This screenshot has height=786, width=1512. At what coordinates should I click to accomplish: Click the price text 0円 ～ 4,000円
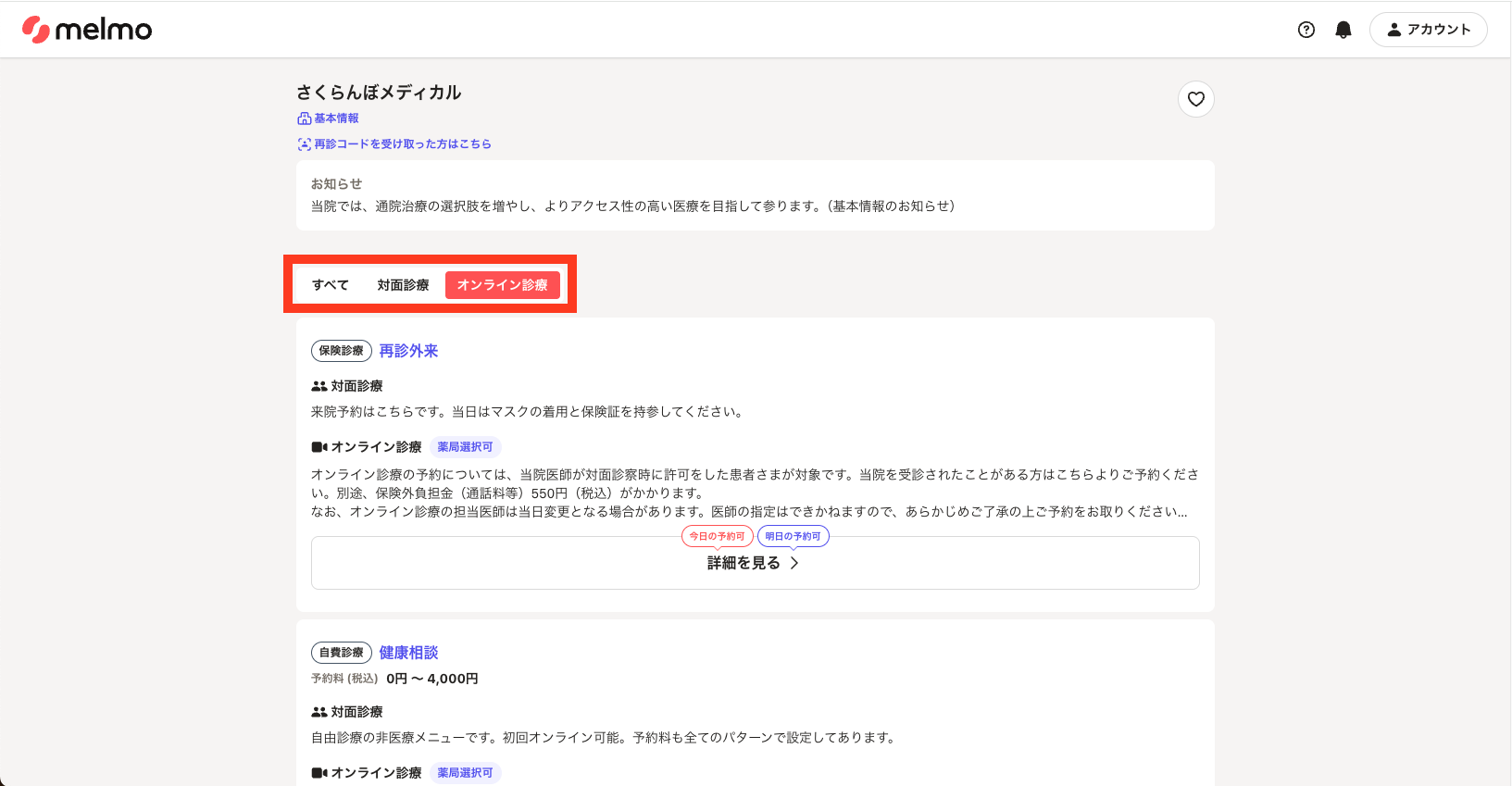point(432,679)
